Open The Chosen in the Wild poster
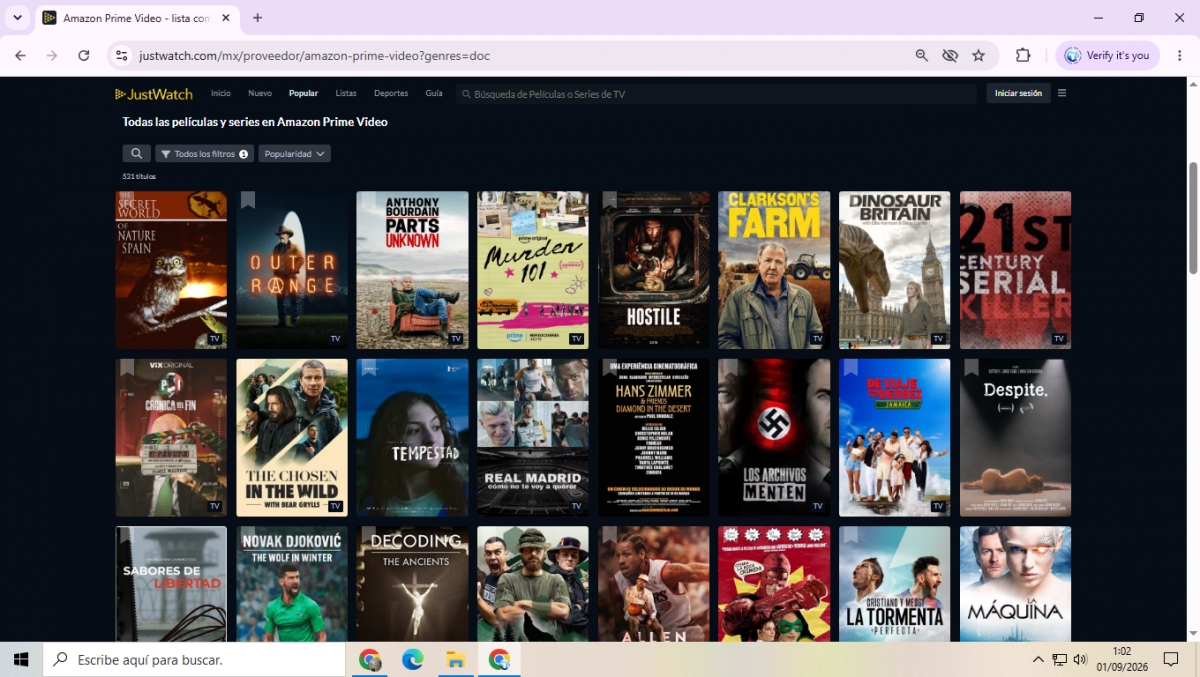 tap(292, 438)
